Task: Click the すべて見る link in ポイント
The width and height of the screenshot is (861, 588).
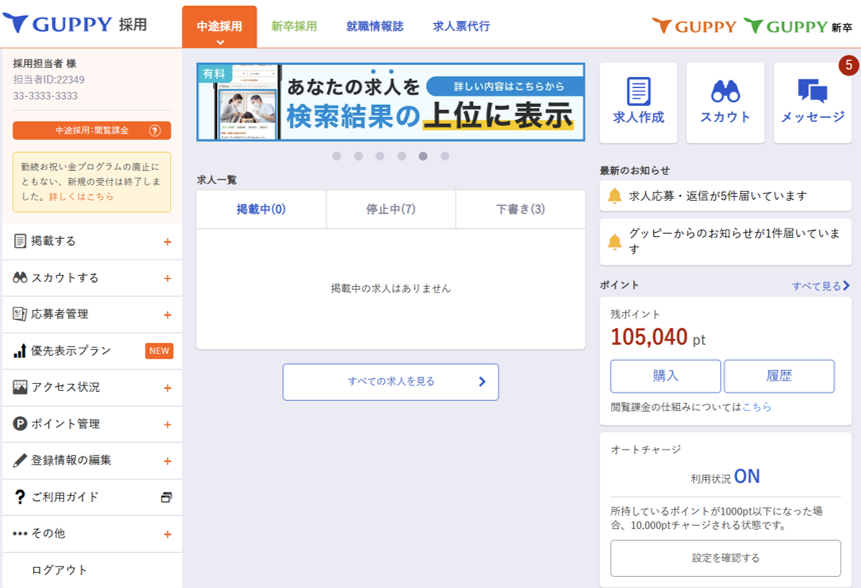Action: point(816,286)
